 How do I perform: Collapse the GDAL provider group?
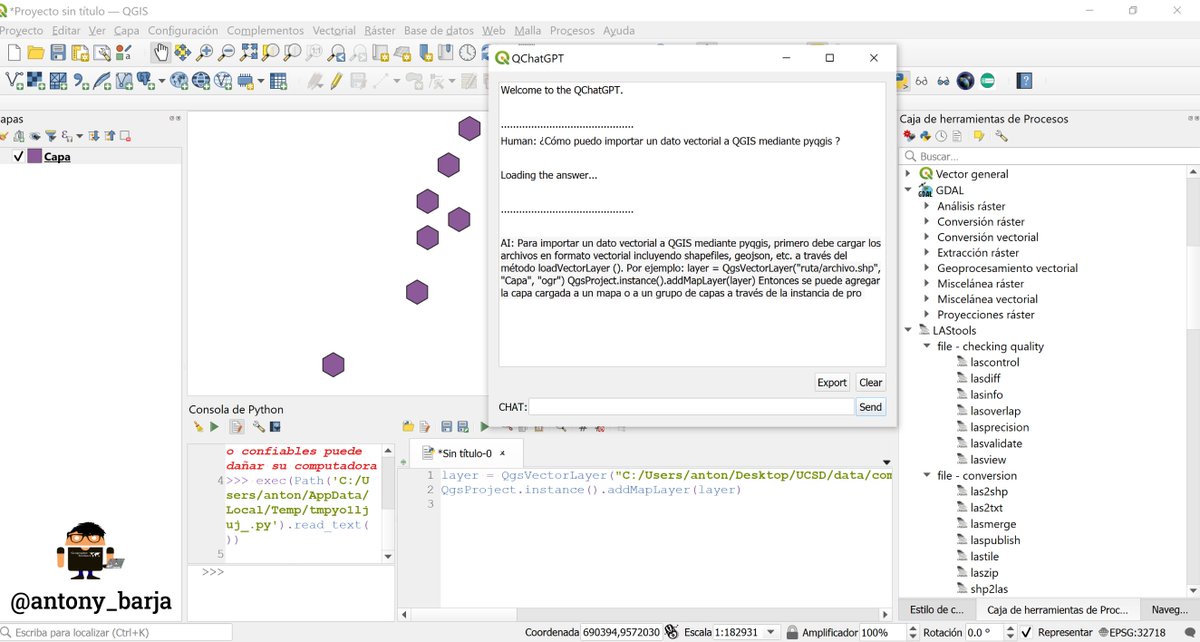tap(909, 190)
